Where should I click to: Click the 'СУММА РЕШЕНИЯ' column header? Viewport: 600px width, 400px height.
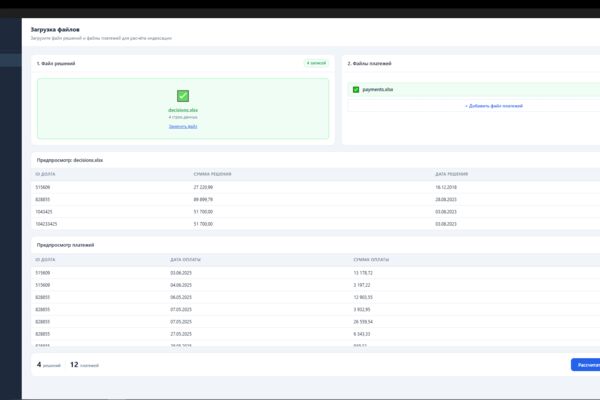(x=212, y=174)
